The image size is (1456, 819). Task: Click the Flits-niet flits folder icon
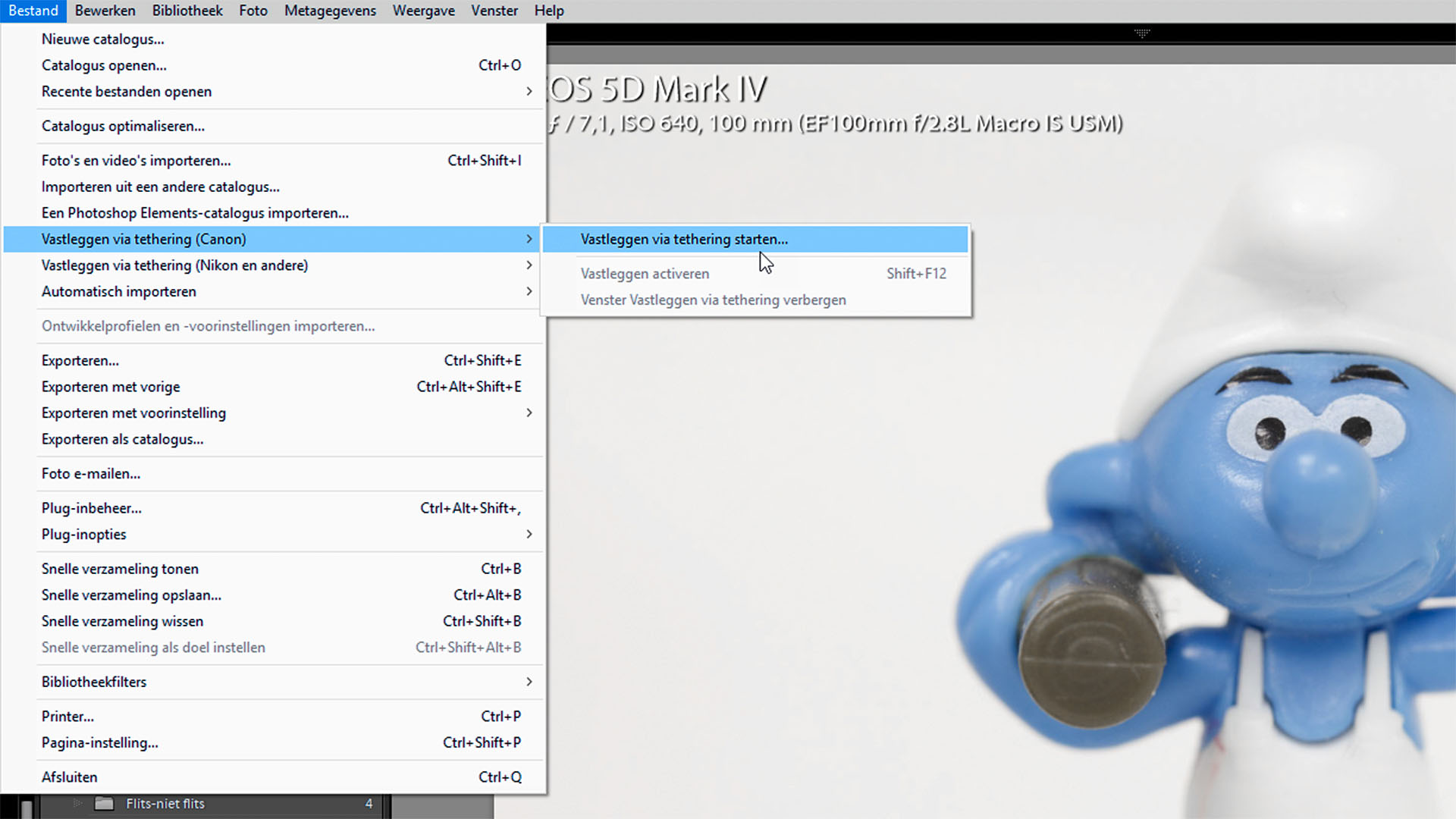tap(104, 804)
